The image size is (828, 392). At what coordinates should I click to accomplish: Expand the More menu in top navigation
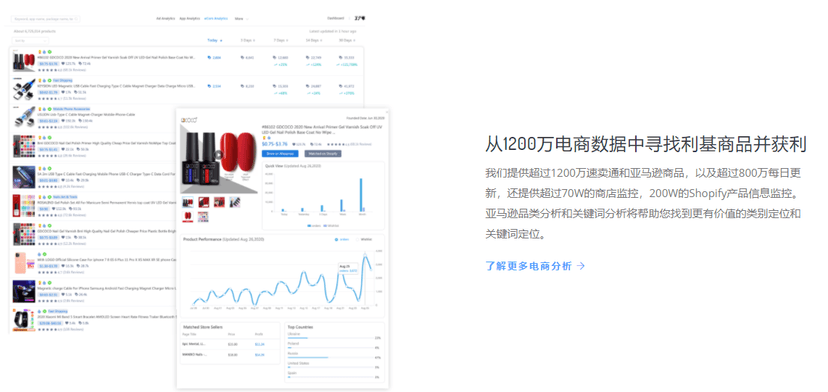pyautogui.click(x=242, y=18)
